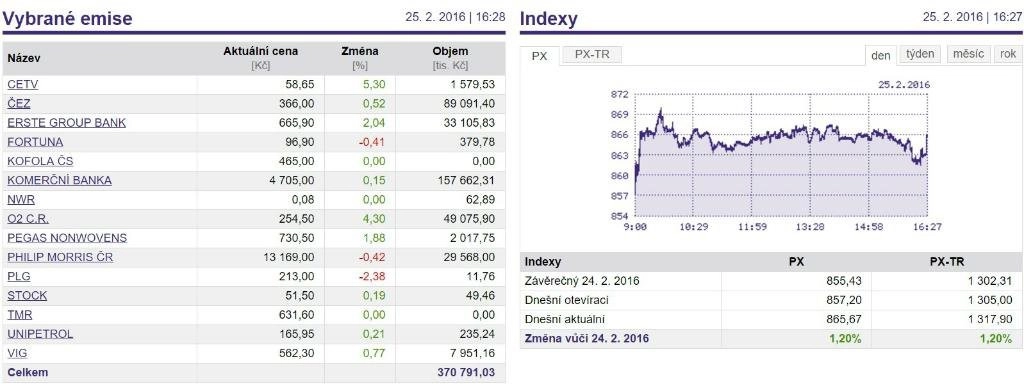Screen dimensions: 1024x384
Task: Switch chart period to 'měsíc'
Action: 968,54
